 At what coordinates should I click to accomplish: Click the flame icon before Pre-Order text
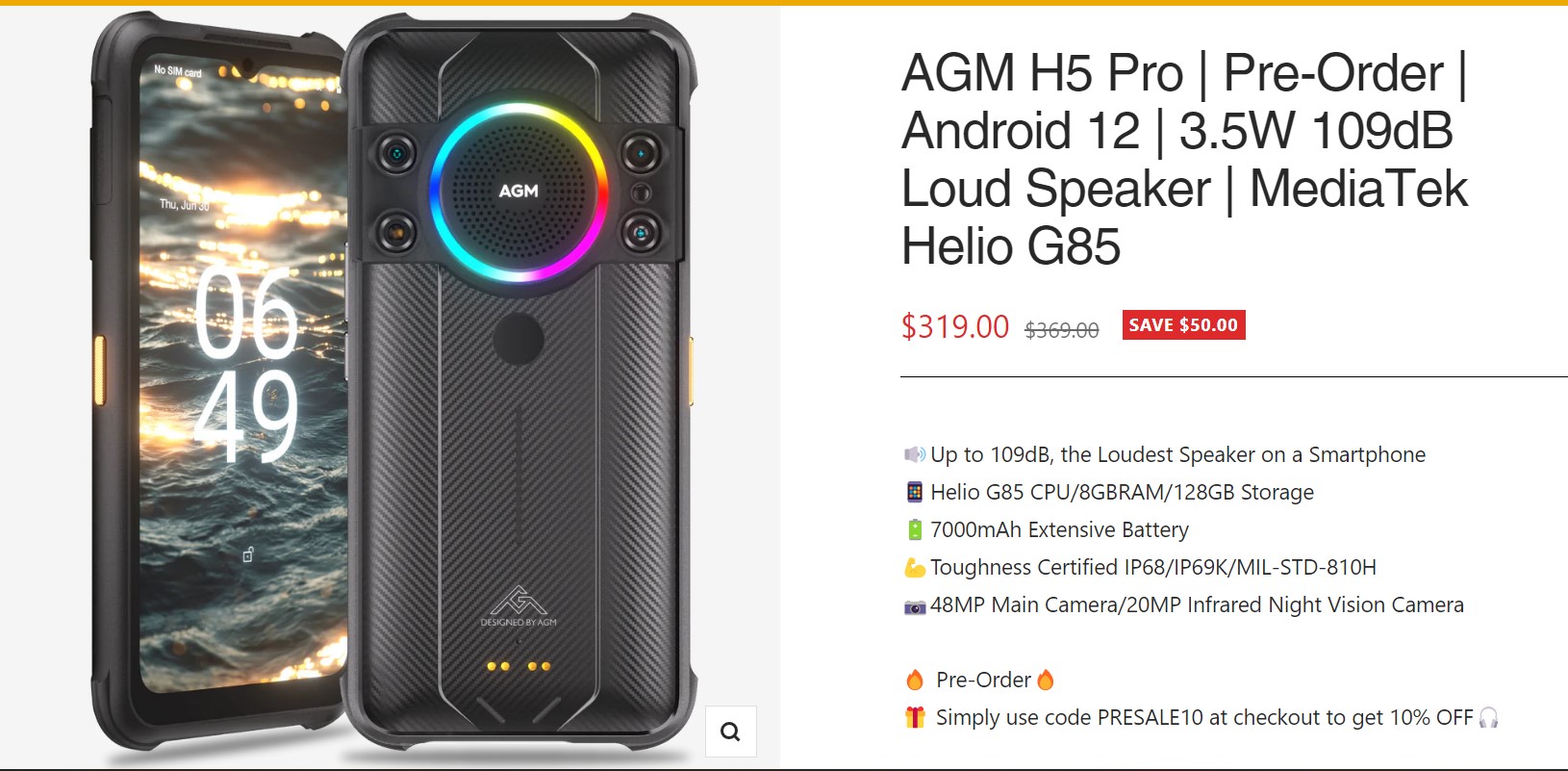[915, 680]
